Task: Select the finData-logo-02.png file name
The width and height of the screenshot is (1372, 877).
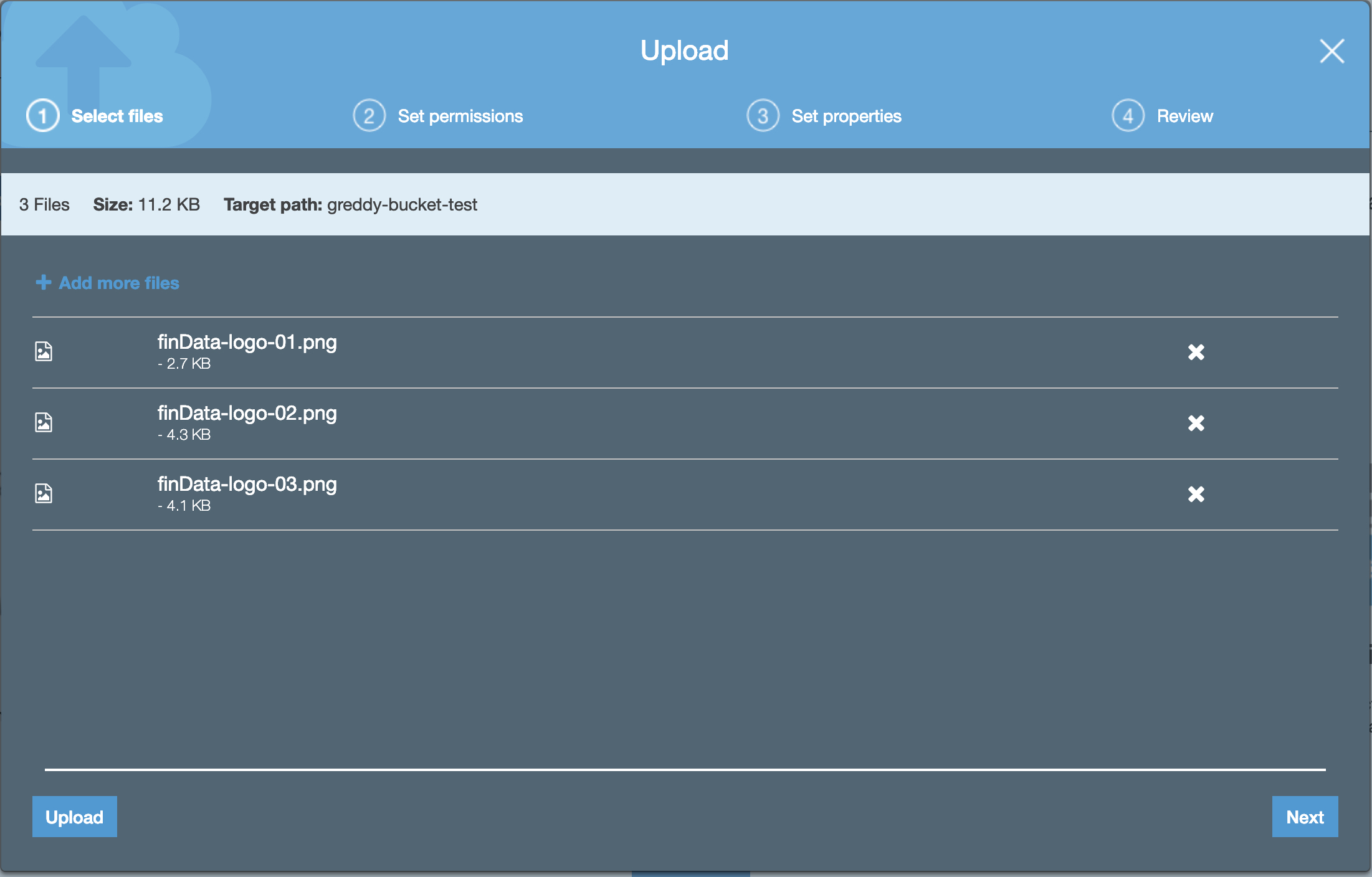Action: [x=247, y=414]
